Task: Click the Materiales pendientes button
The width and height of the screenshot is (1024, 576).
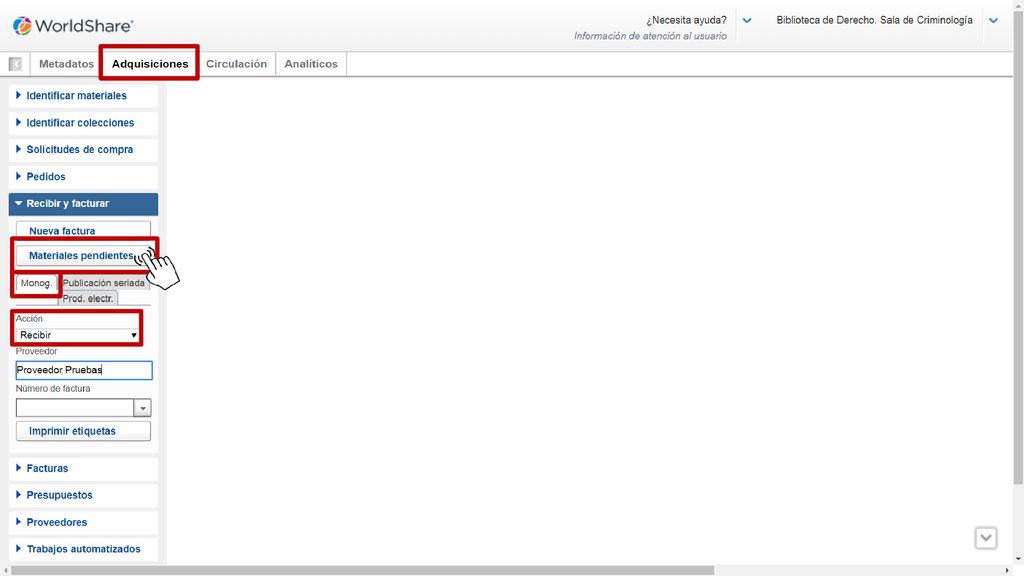Action: pos(83,255)
